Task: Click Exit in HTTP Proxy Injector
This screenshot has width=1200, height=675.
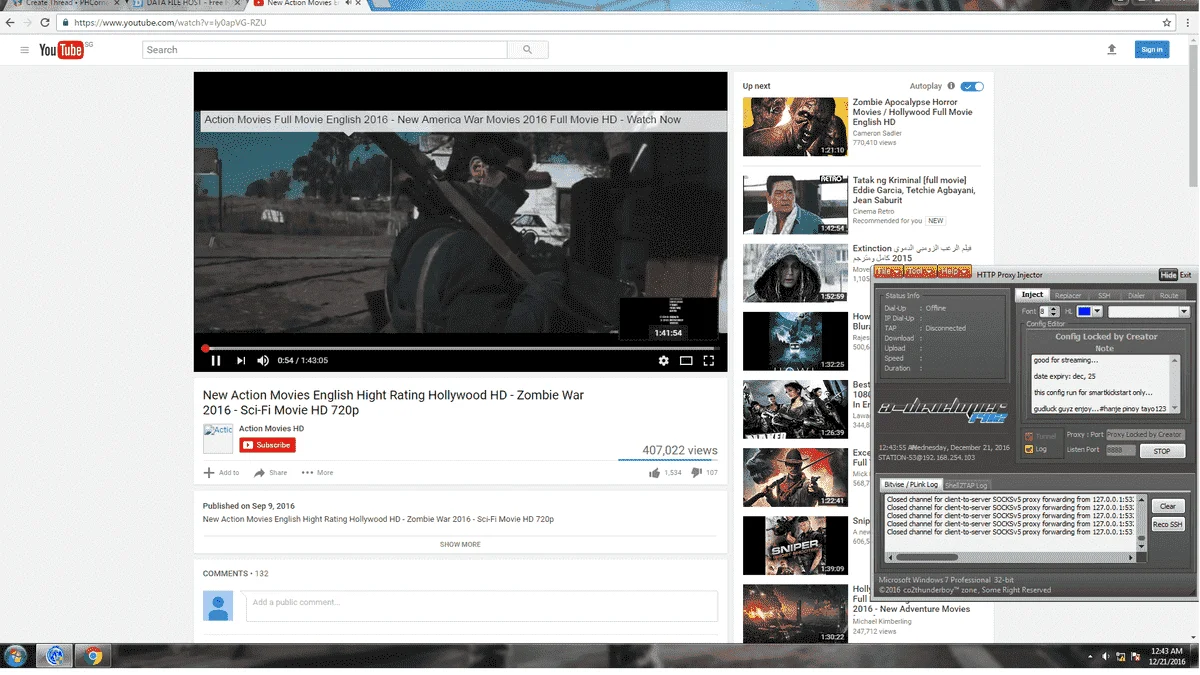Action: pos(1185,275)
